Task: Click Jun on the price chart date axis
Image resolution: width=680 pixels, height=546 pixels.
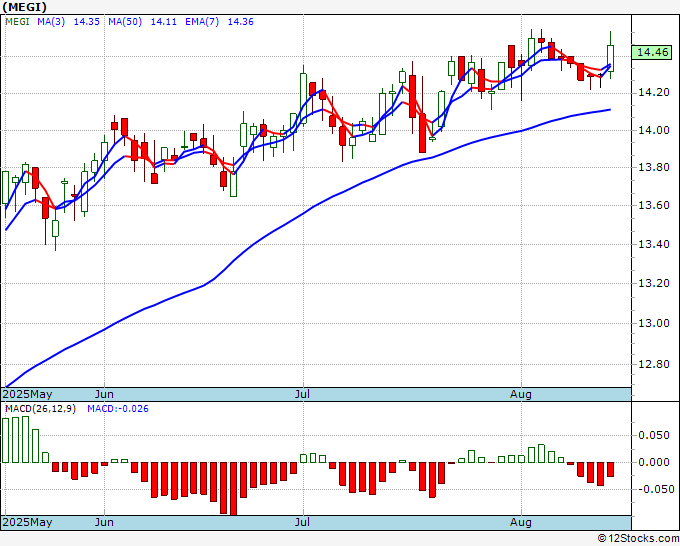Action: (x=104, y=394)
